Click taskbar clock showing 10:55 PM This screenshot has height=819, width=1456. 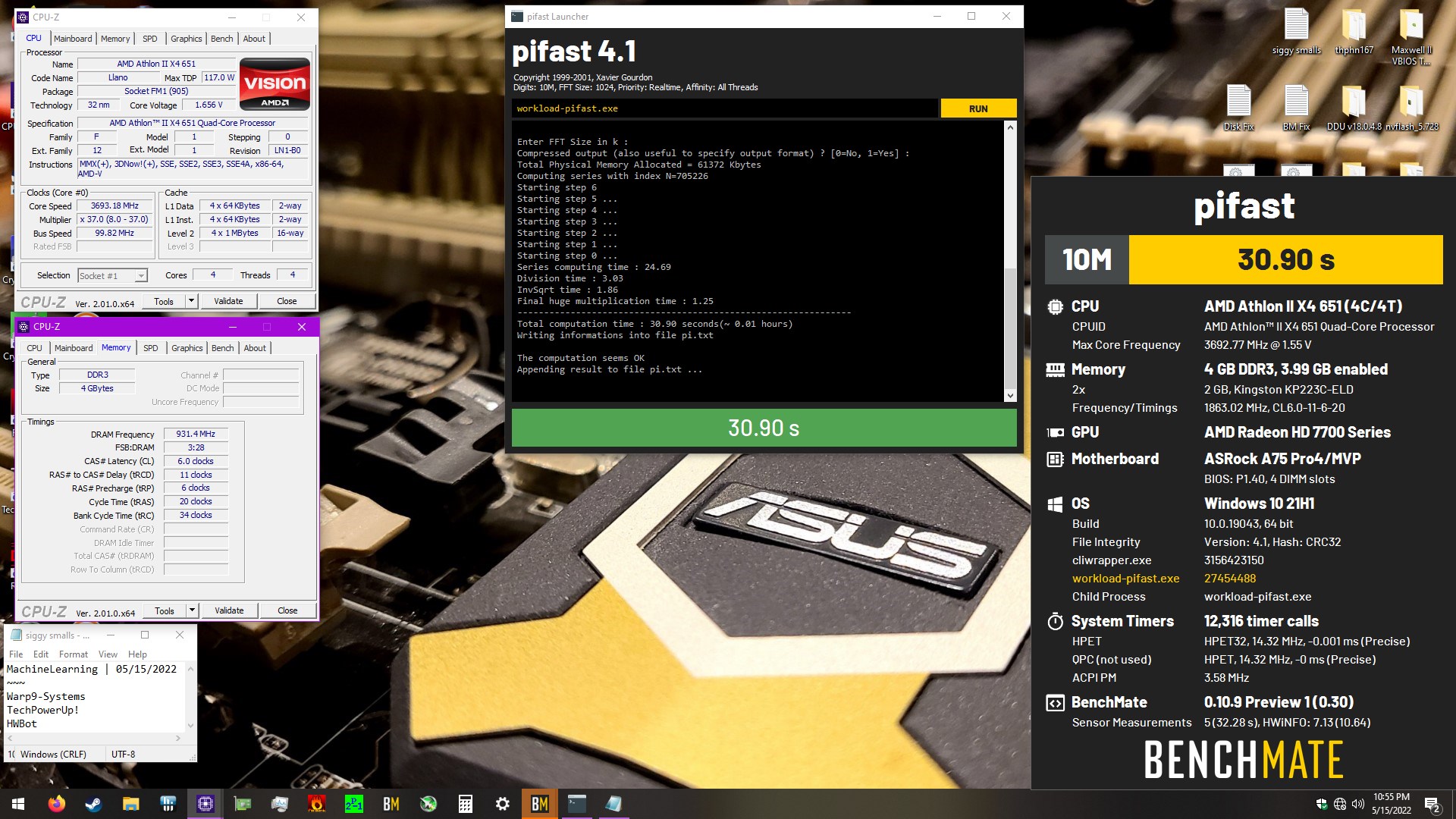1391,804
